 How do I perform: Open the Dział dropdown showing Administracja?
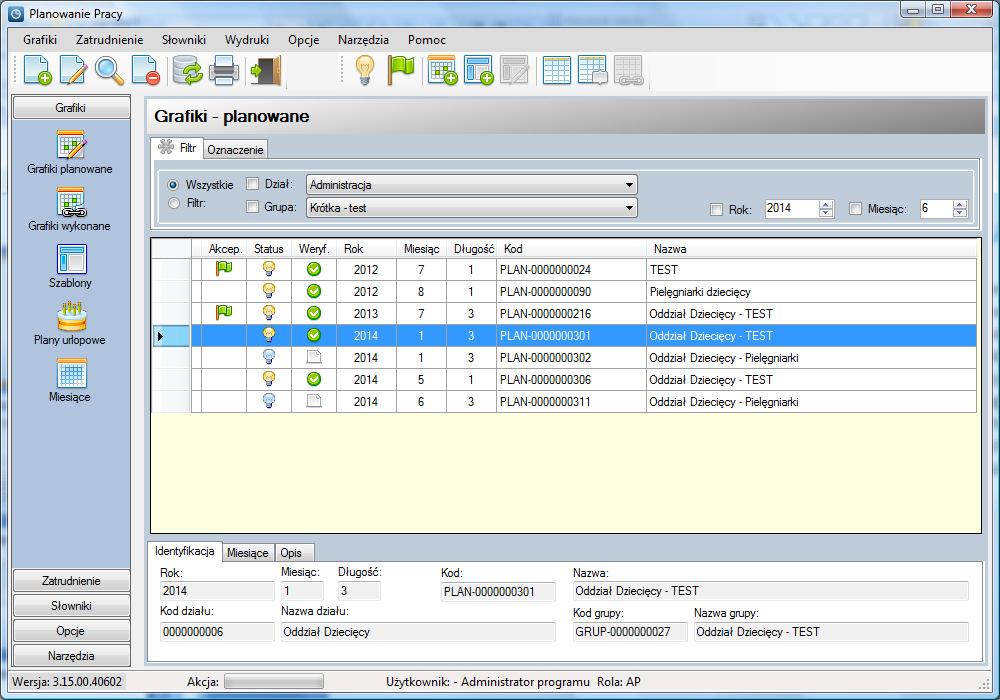pyautogui.click(x=471, y=185)
